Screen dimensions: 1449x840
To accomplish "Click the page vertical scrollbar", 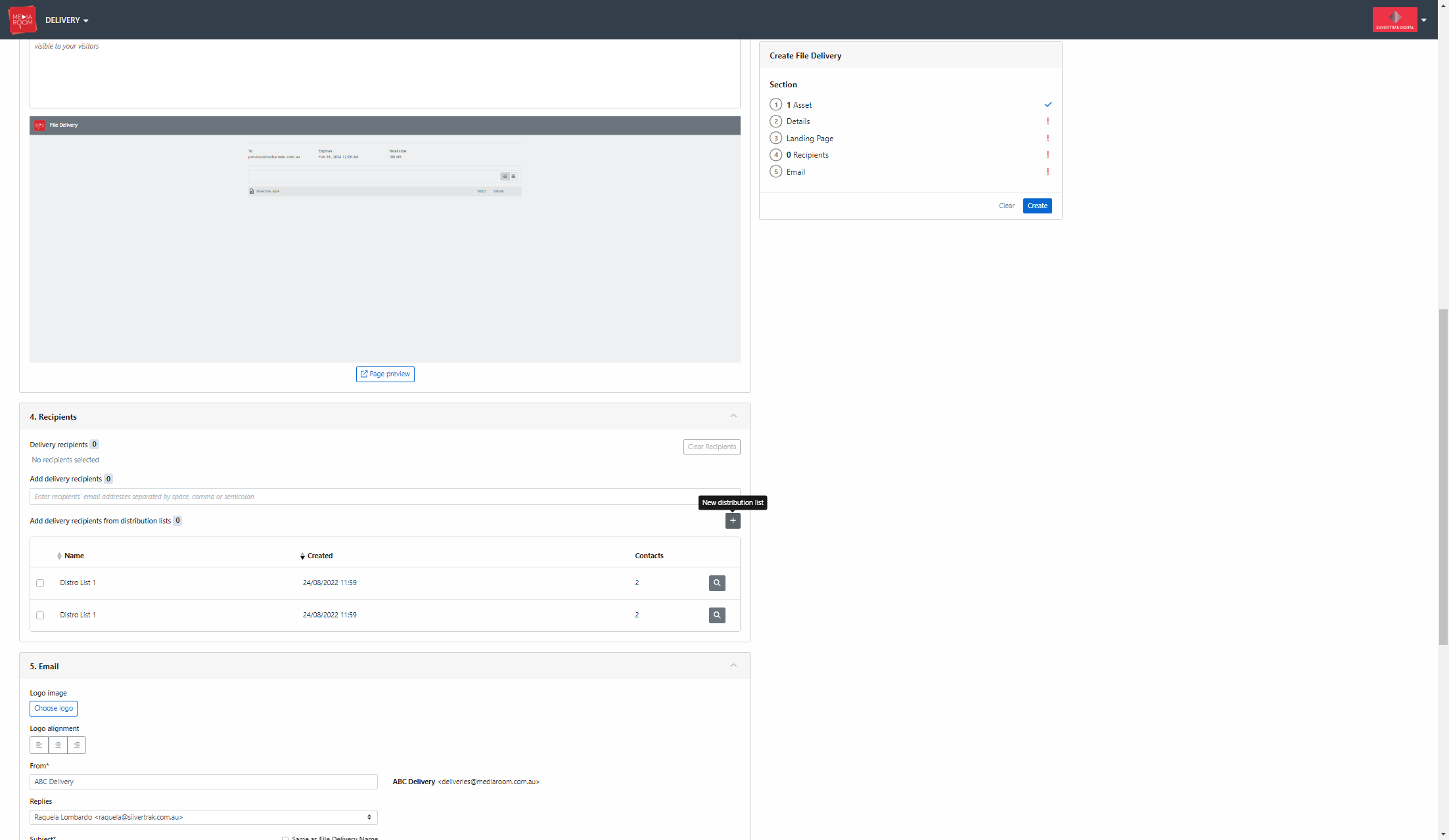I will tap(1443, 477).
